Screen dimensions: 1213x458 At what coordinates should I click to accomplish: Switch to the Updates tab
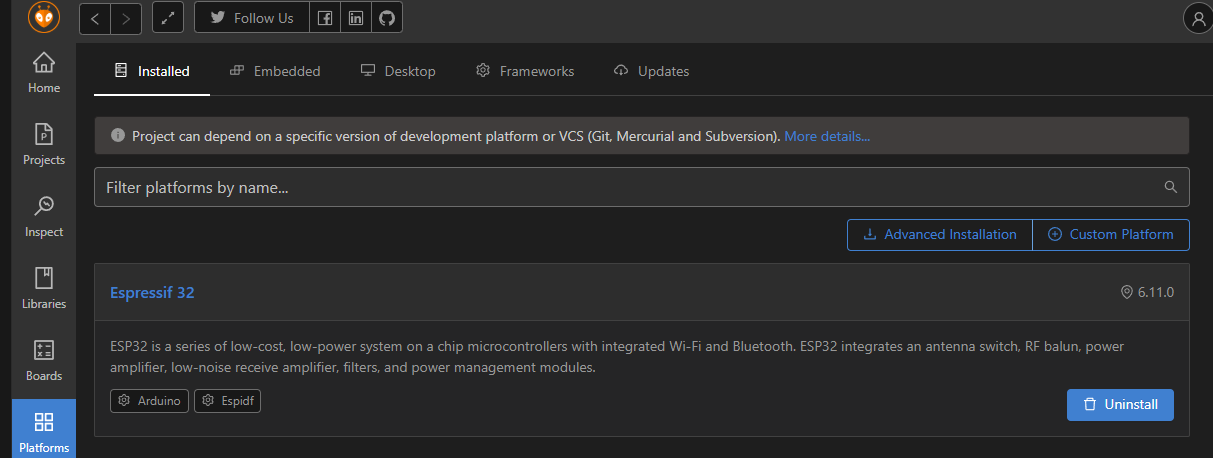[x=651, y=71]
